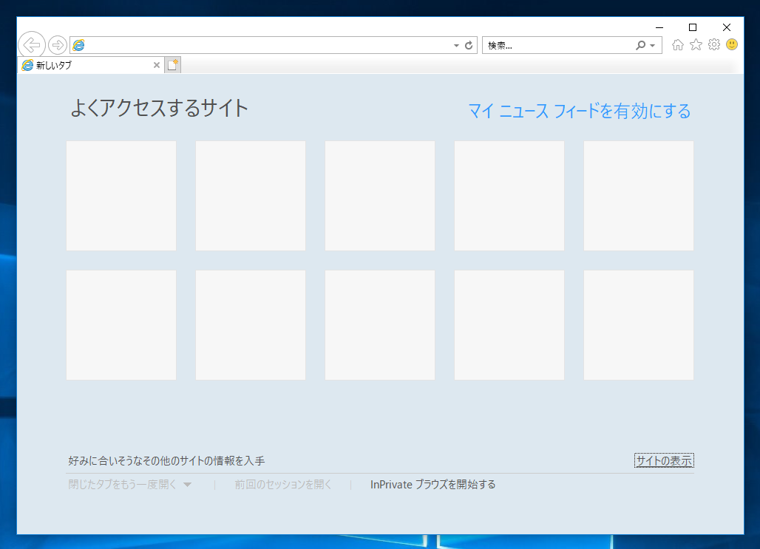Open Favorites with the star icon

696,45
